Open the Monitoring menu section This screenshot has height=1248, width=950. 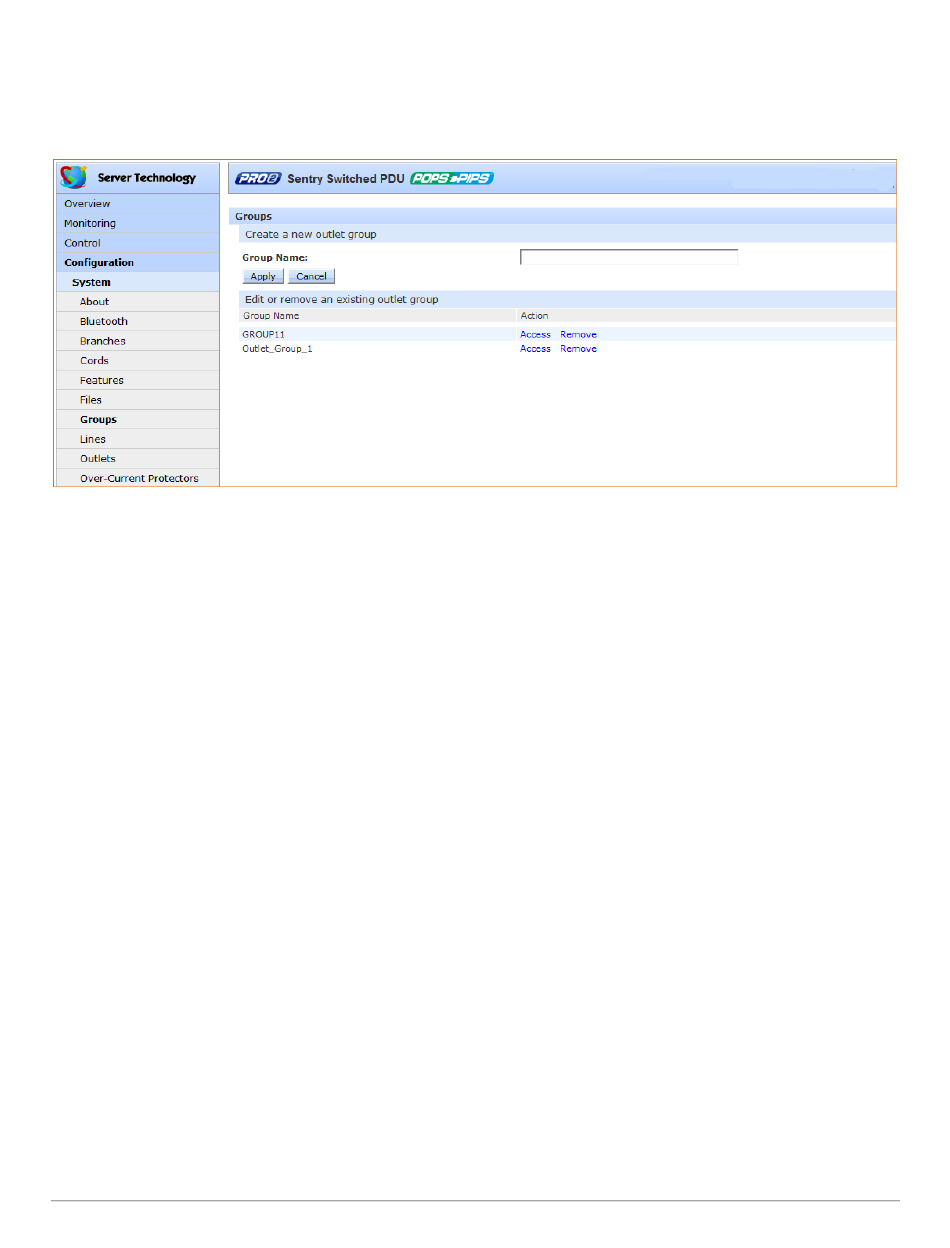[x=136, y=223]
